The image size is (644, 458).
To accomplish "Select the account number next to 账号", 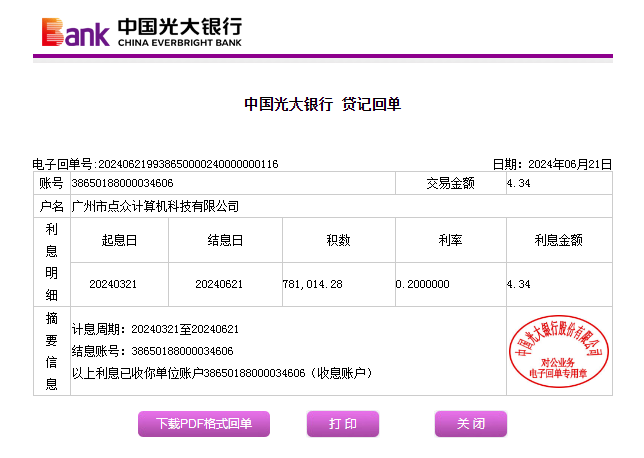I will (122, 183).
